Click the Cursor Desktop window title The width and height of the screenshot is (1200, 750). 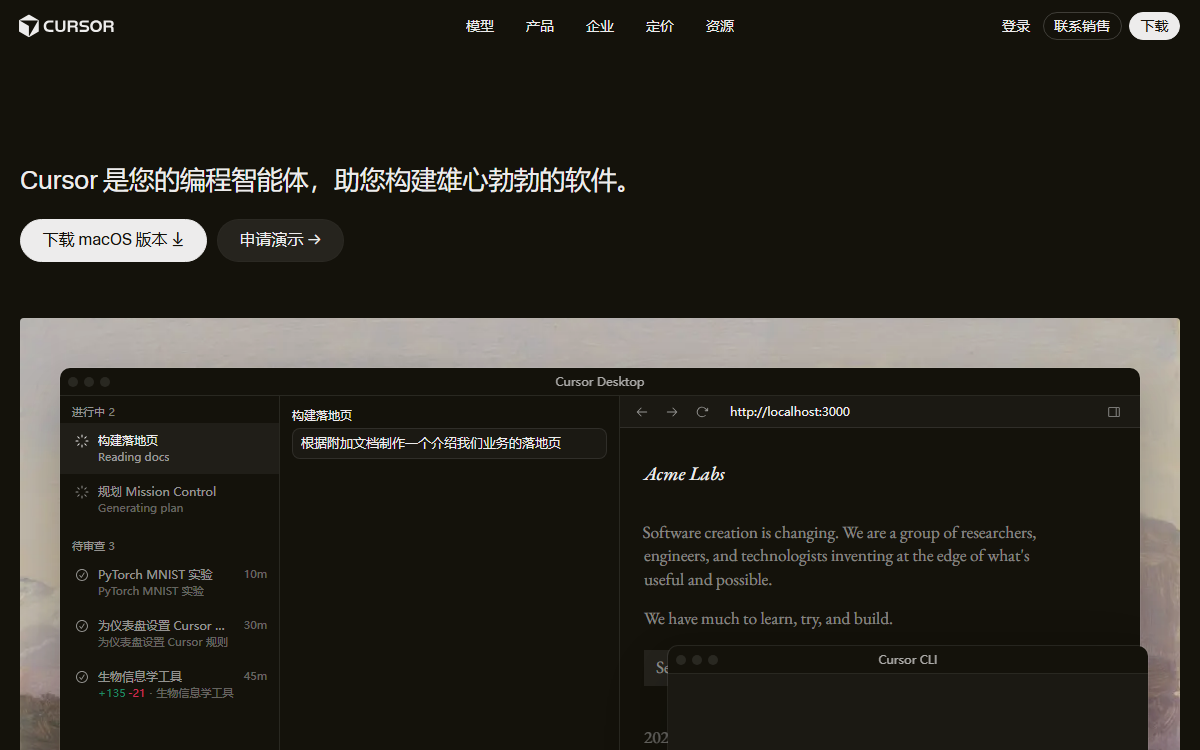tap(600, 382)
